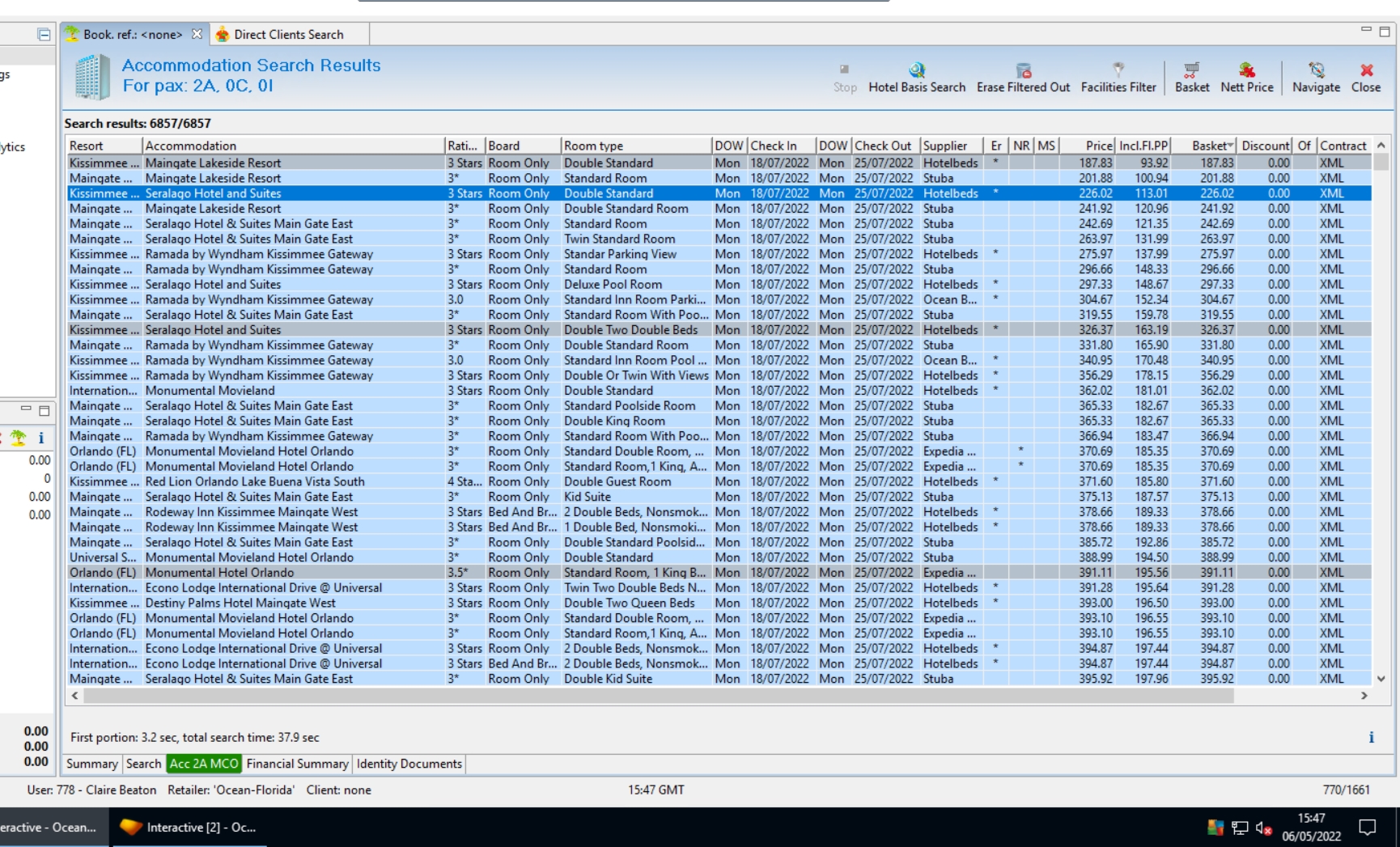Click the vertical scrollbar down arrow
The image size is (1400, 847).
(1381, 679)
